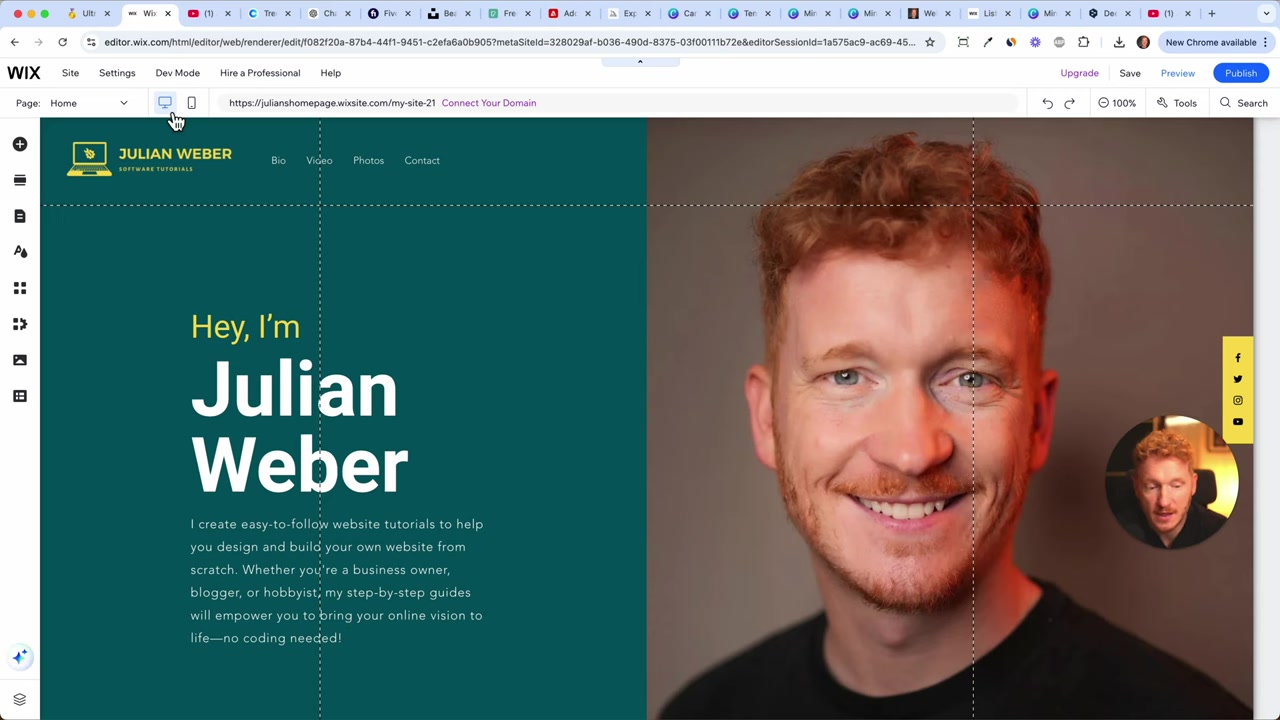Click the browser address bar
This screenshot has width=1280, height=720.
pyautogui.click(x=508, y=42)
